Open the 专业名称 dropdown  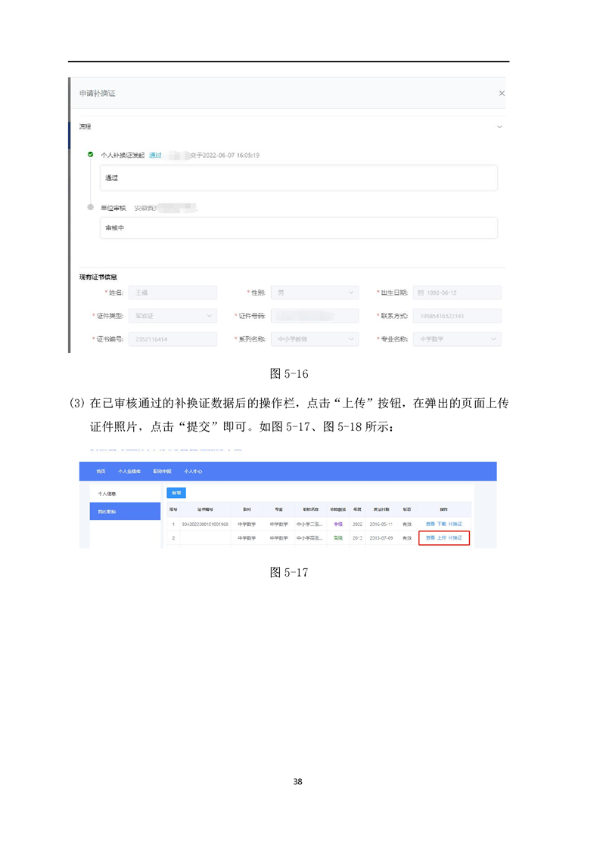(x=457, y=339)
